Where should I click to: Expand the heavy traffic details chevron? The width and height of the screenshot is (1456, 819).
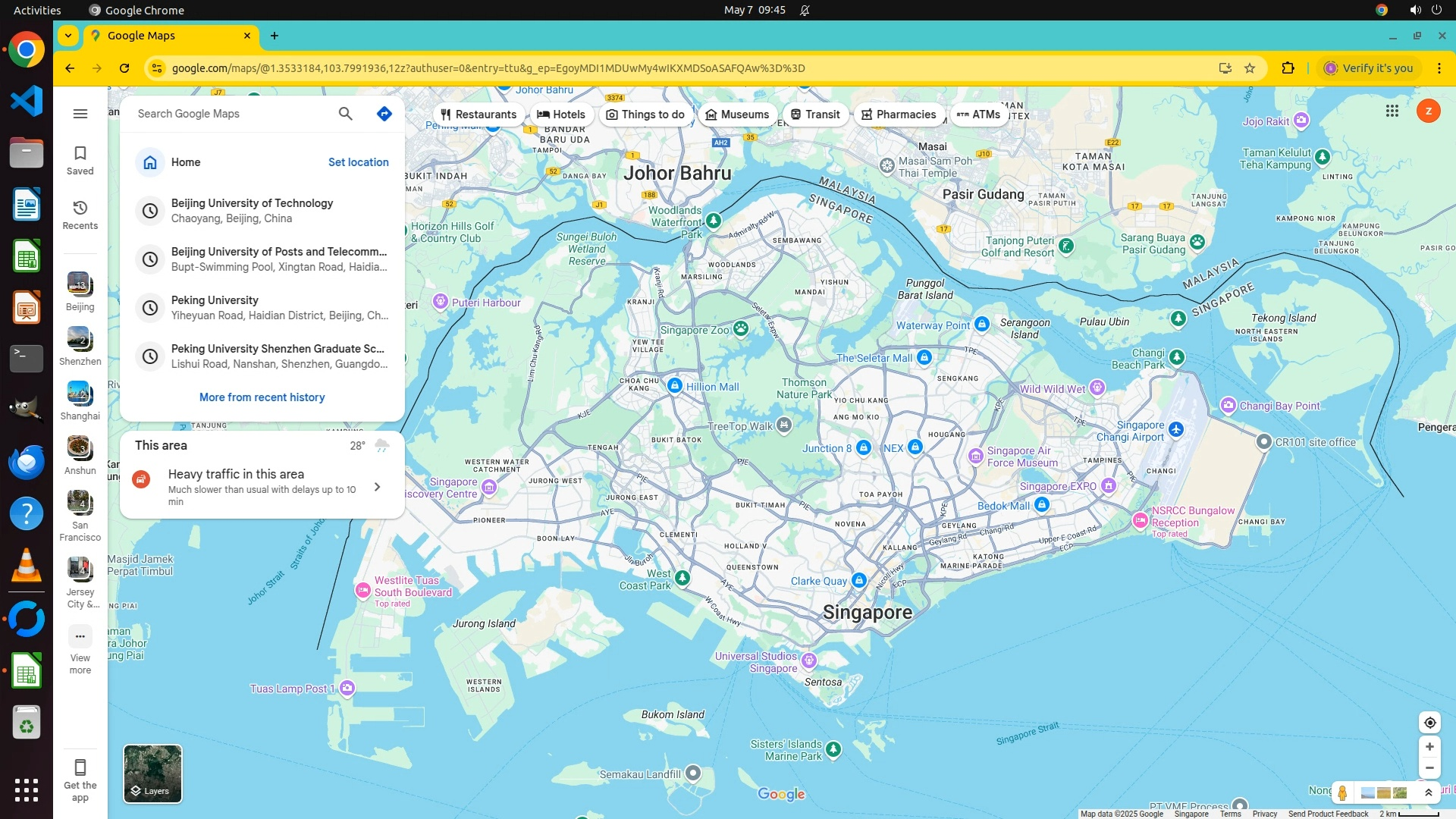tap(377, 487)
